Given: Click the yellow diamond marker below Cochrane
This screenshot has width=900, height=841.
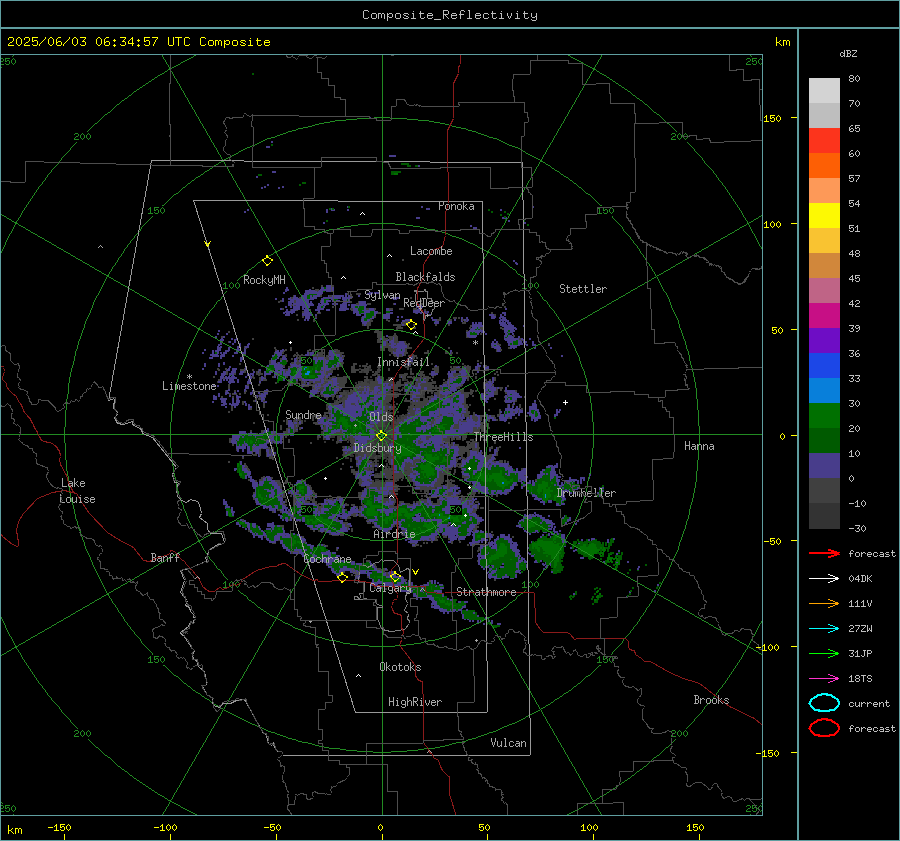Looking at the screenshot, I should coord(343,577).
